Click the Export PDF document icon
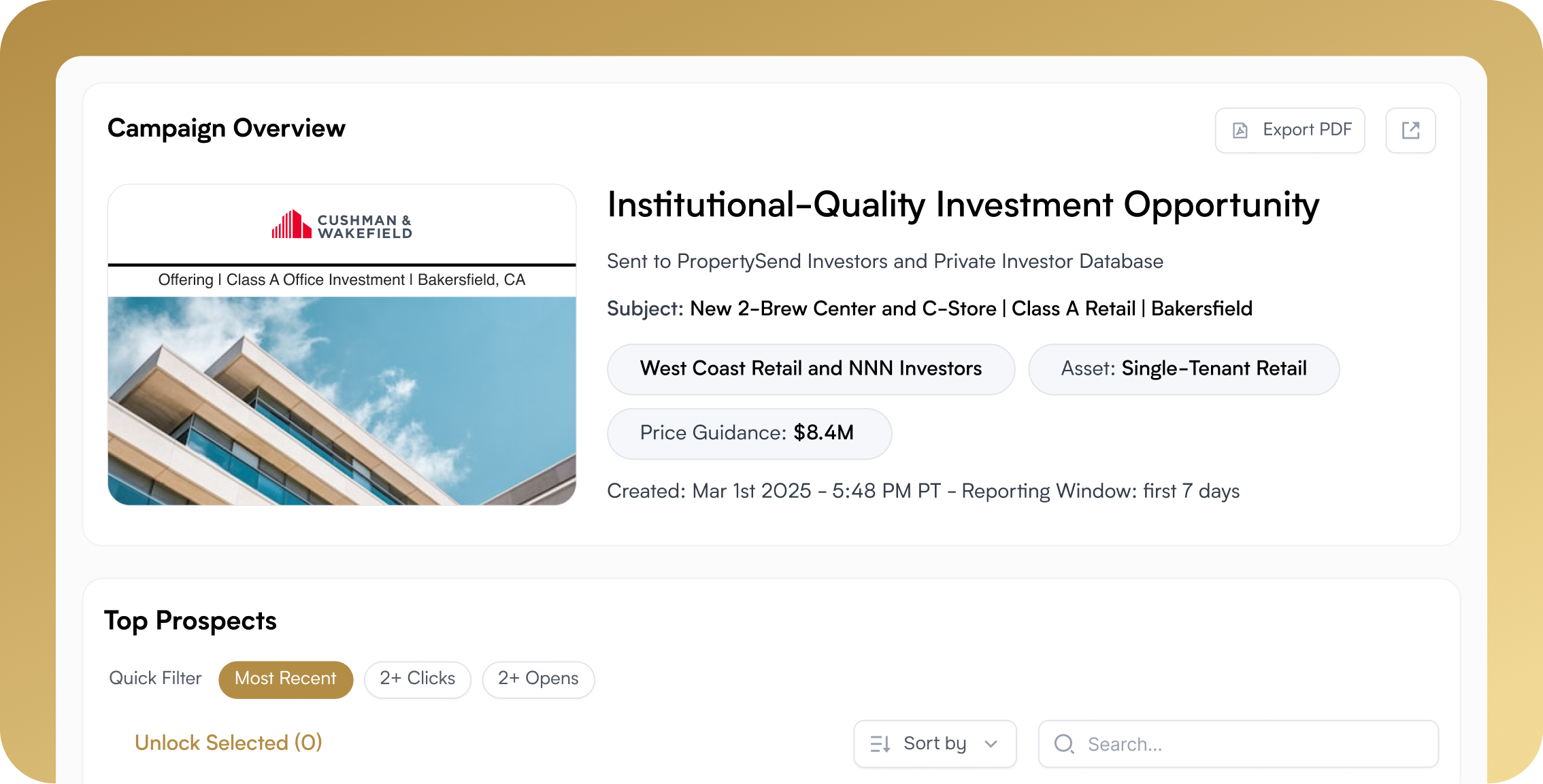 click(x=1240, y=131)
